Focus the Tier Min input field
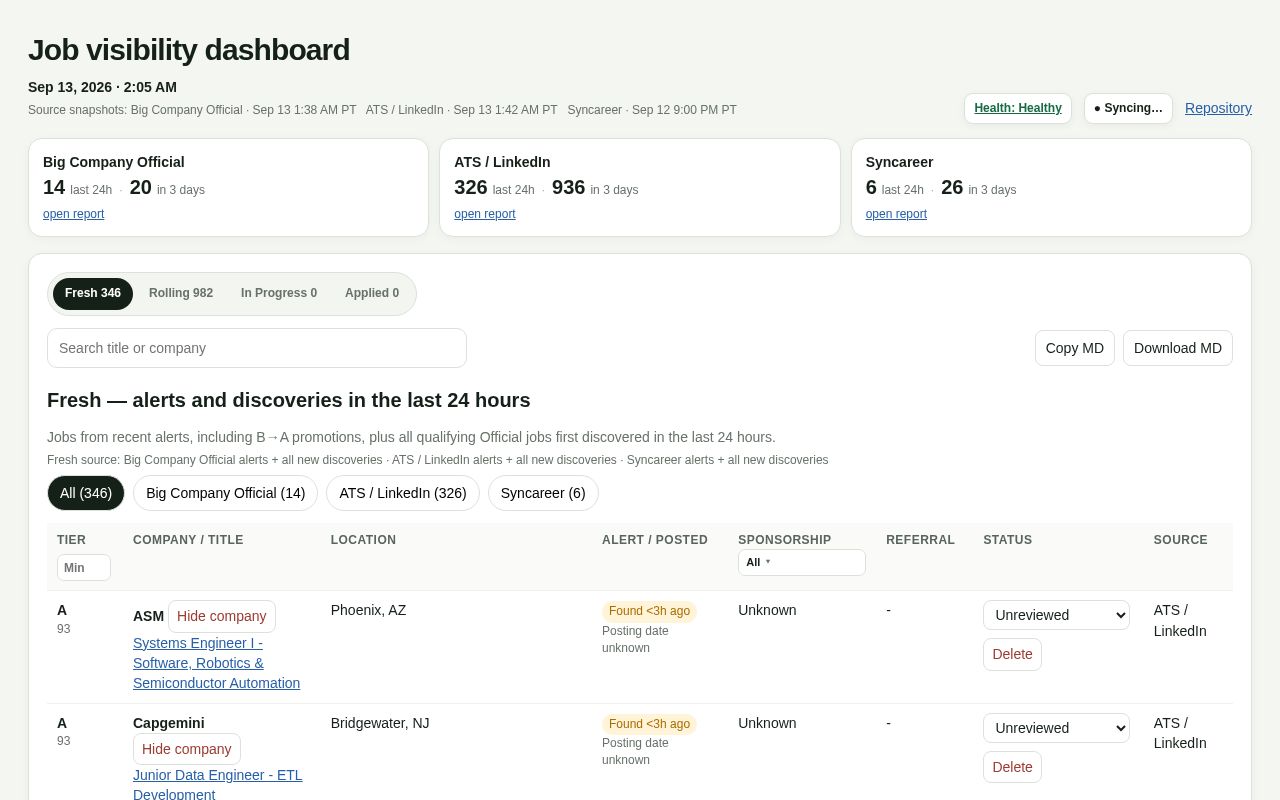Viewport: 1280px width, 800px height. point(84,568)
